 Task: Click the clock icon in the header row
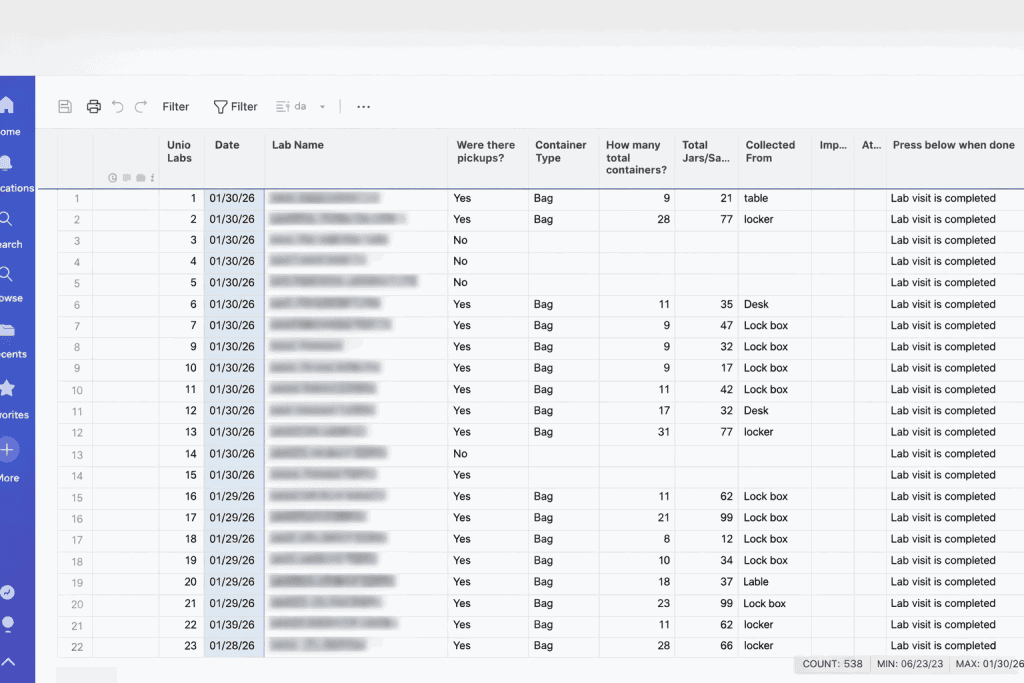(112, 178)
